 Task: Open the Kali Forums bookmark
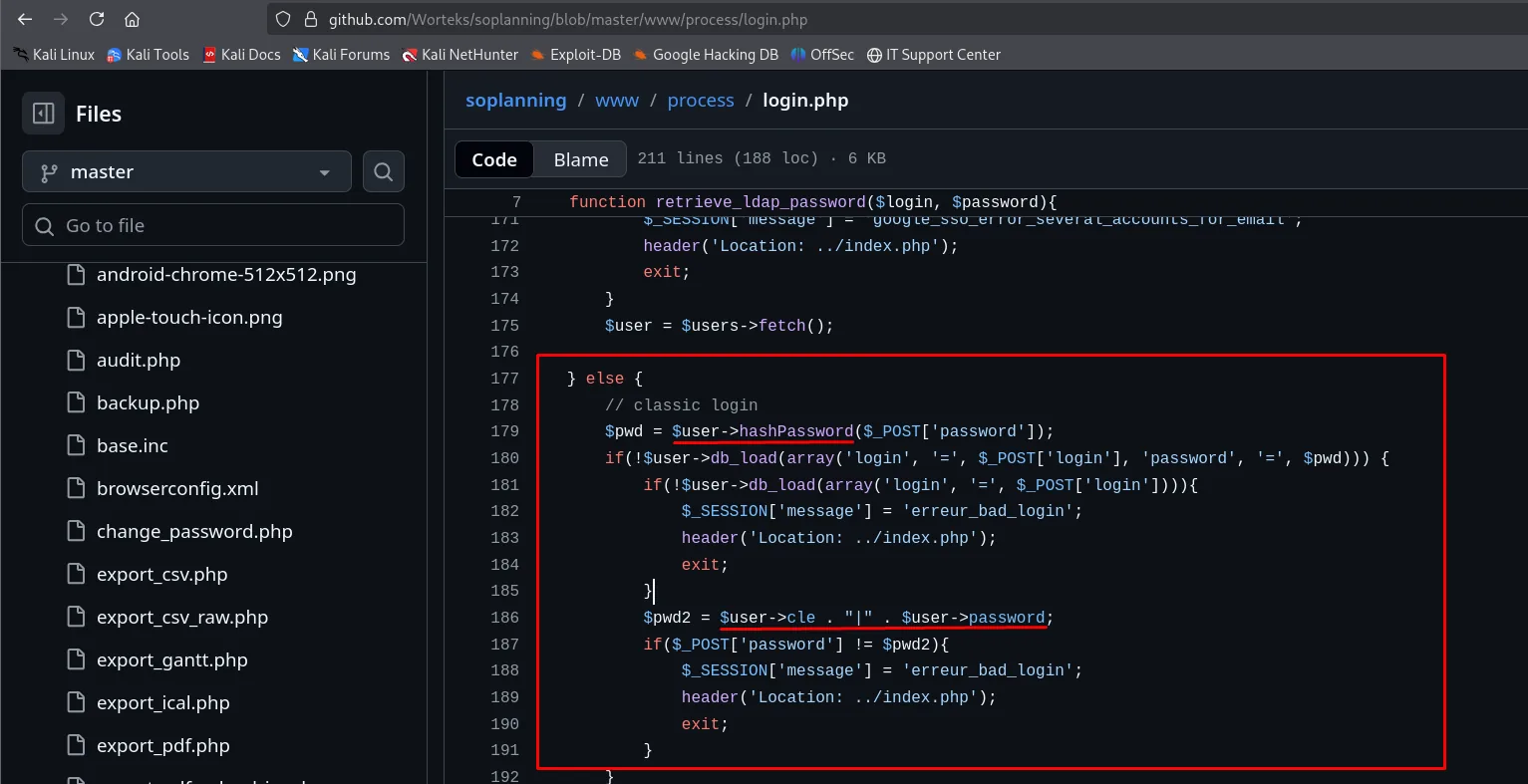pos(341,55)
